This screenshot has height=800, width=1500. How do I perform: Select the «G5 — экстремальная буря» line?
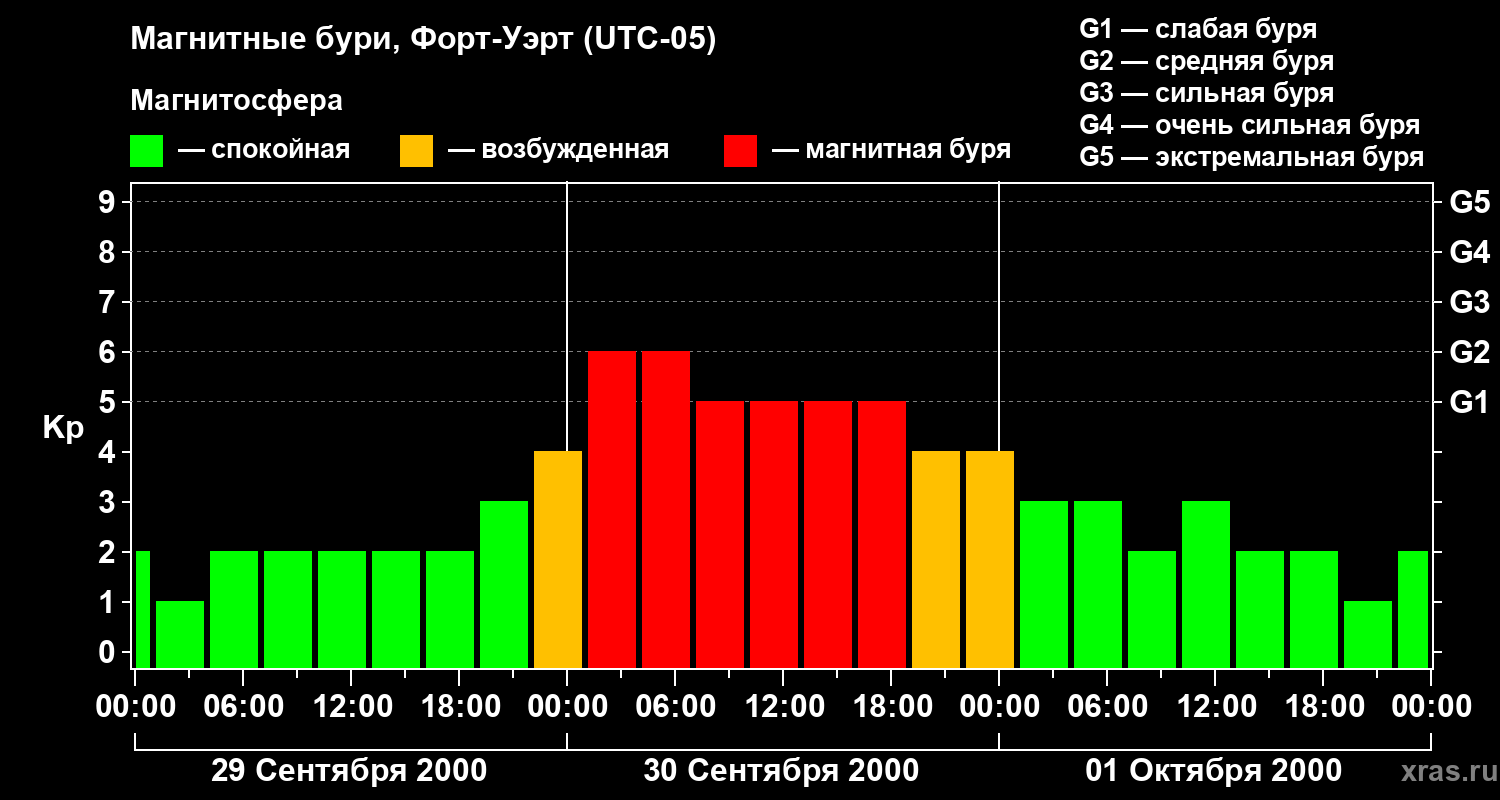1251,157
